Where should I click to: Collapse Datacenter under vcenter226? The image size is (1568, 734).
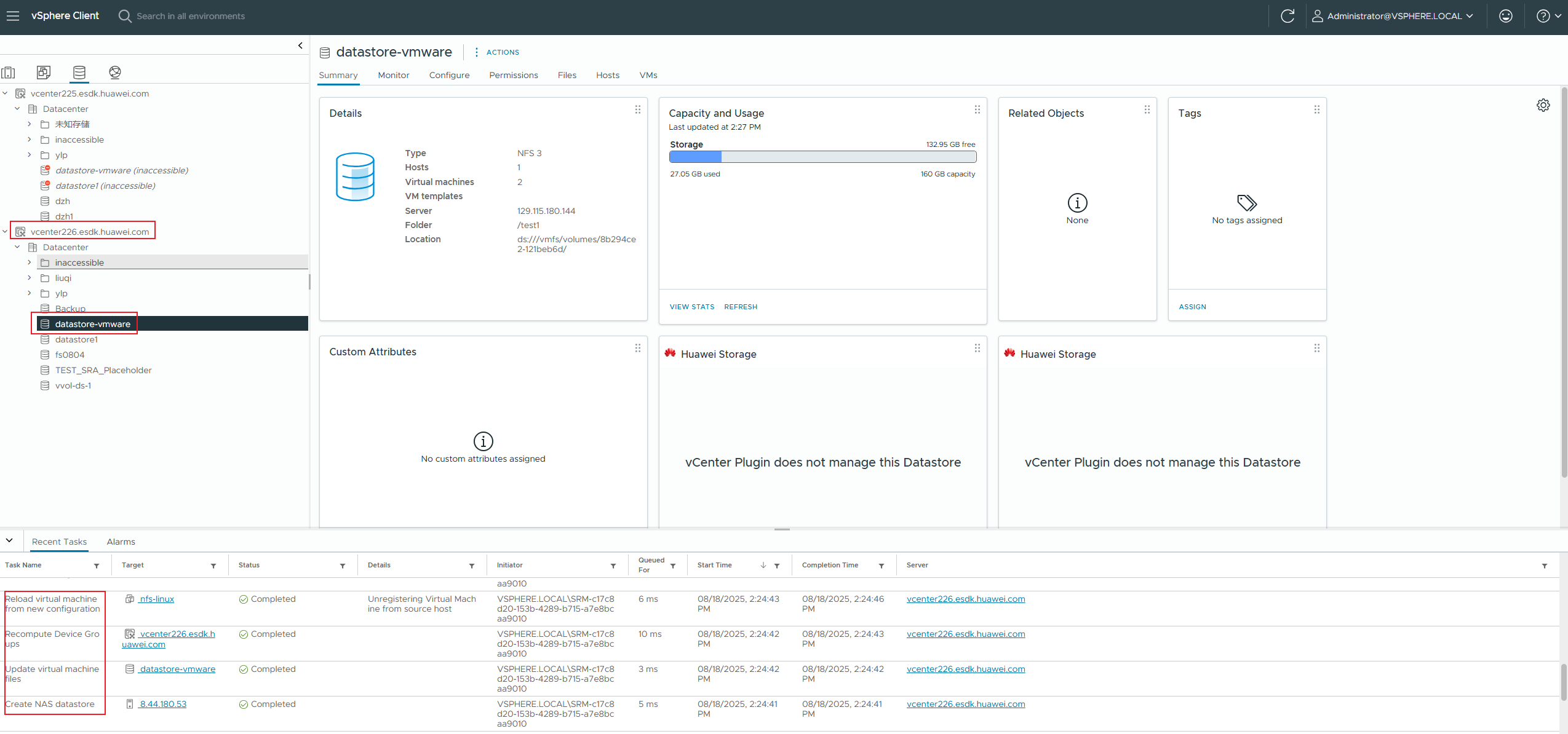[18, 247]
